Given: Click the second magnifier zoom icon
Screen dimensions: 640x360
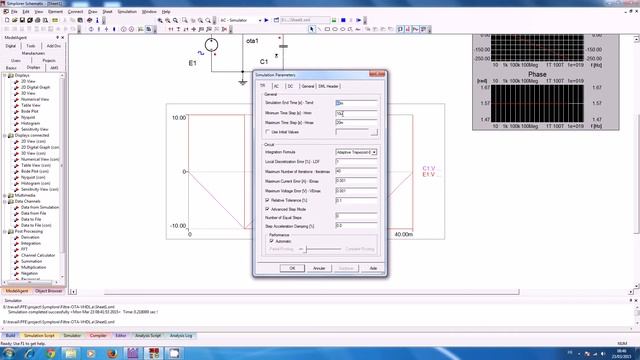Looking at the screenshot, I should (x=168, y=20).
